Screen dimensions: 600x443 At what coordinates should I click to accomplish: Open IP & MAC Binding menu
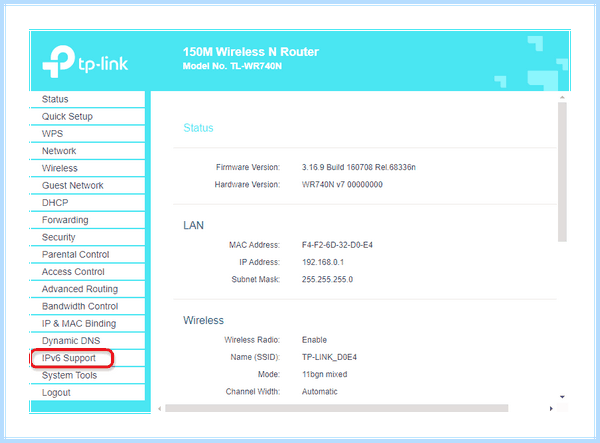79,323
